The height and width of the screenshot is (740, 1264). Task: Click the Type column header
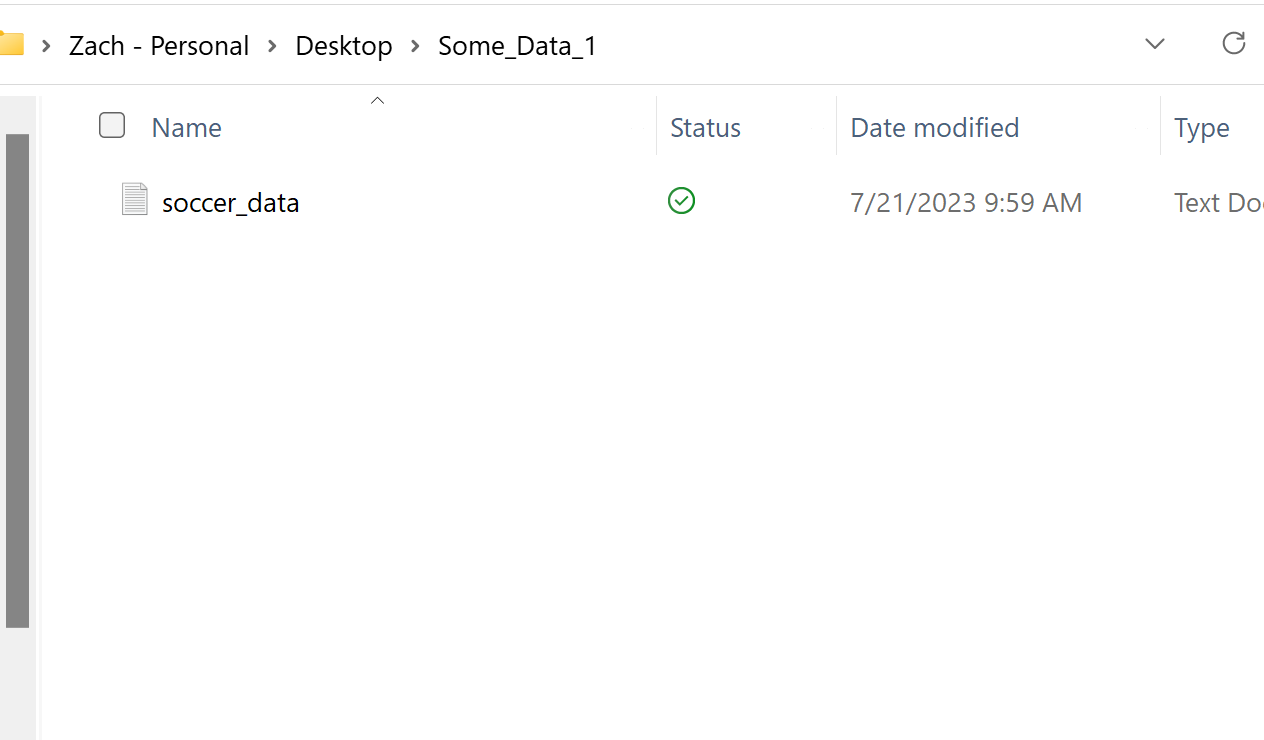pos(1201,128)
